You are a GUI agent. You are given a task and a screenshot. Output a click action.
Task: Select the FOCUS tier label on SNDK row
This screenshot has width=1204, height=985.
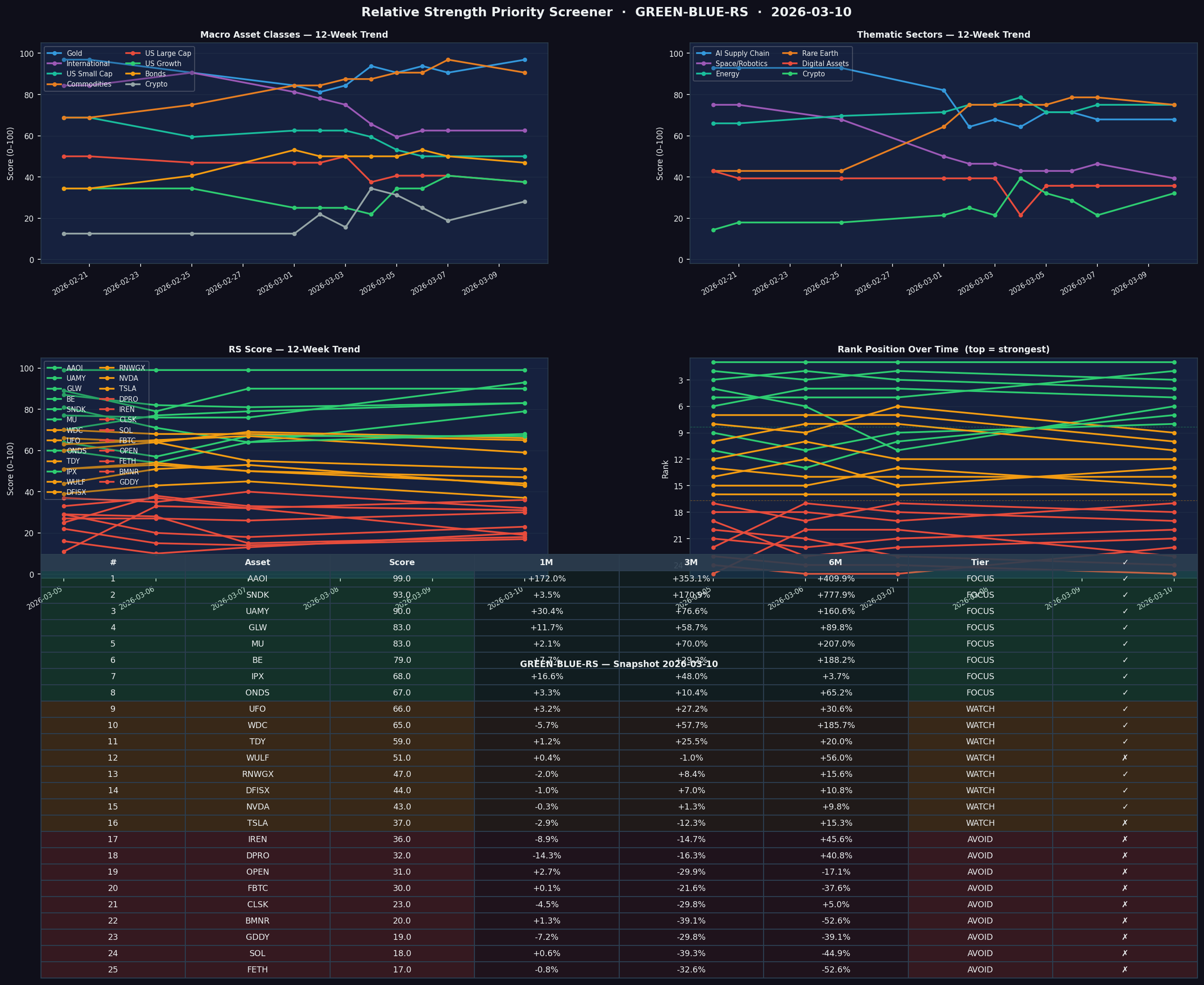coord(980,594)
